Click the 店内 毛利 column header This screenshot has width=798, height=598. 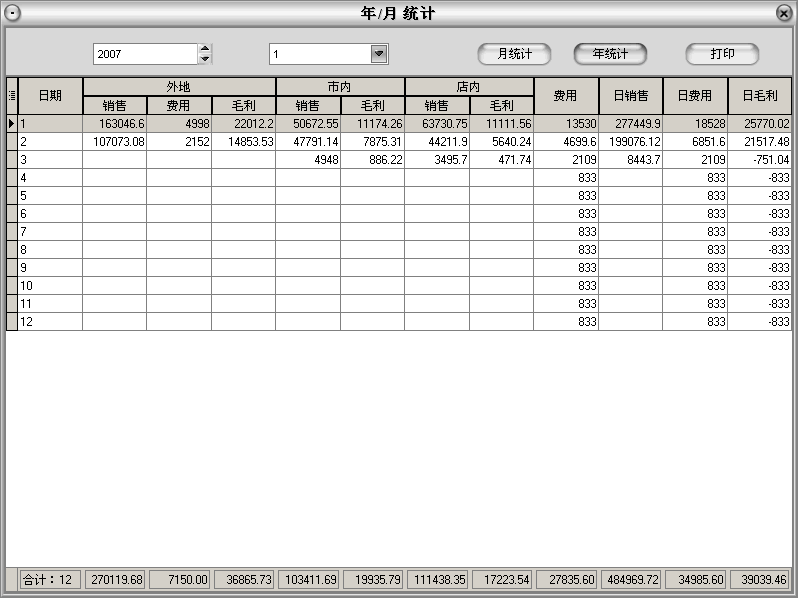pyautogui.click(x=501, y=105)
